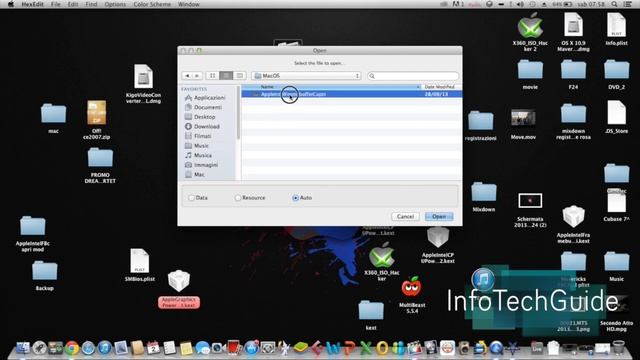The image size is (640, 360).
Task: Select the Resource radio button
Action: [x=238, y=198]
